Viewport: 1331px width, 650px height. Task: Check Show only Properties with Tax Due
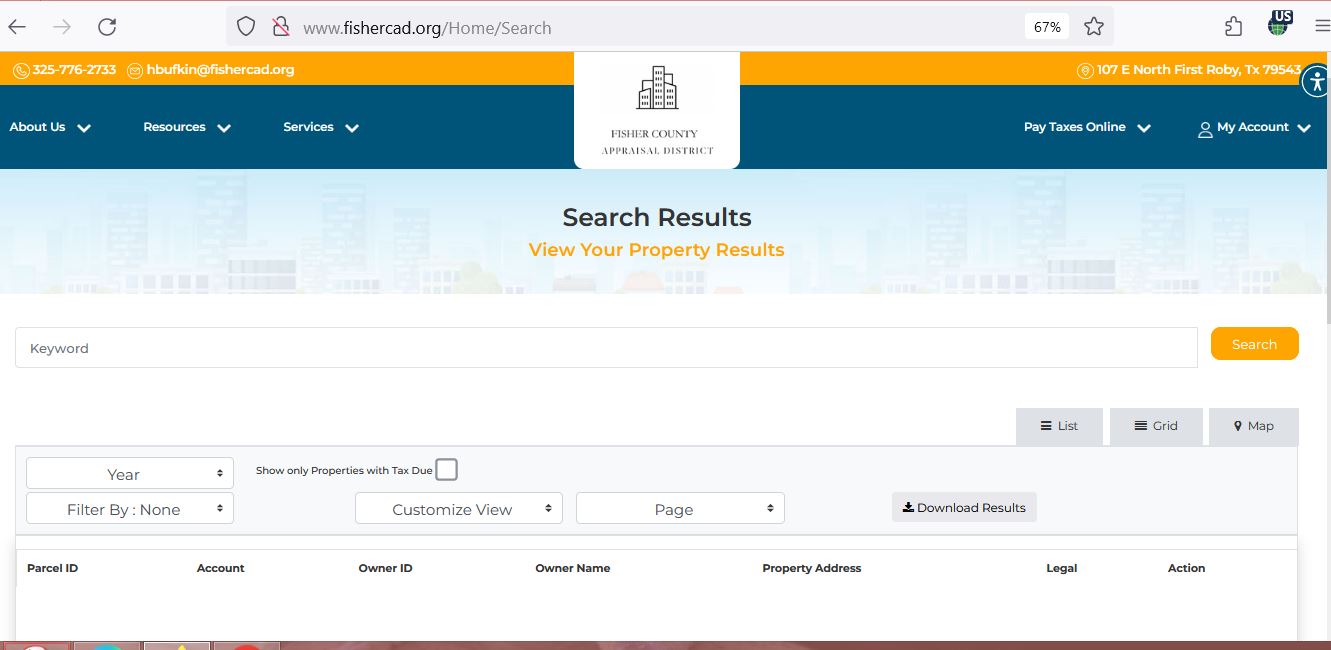[x=446, y=470]
